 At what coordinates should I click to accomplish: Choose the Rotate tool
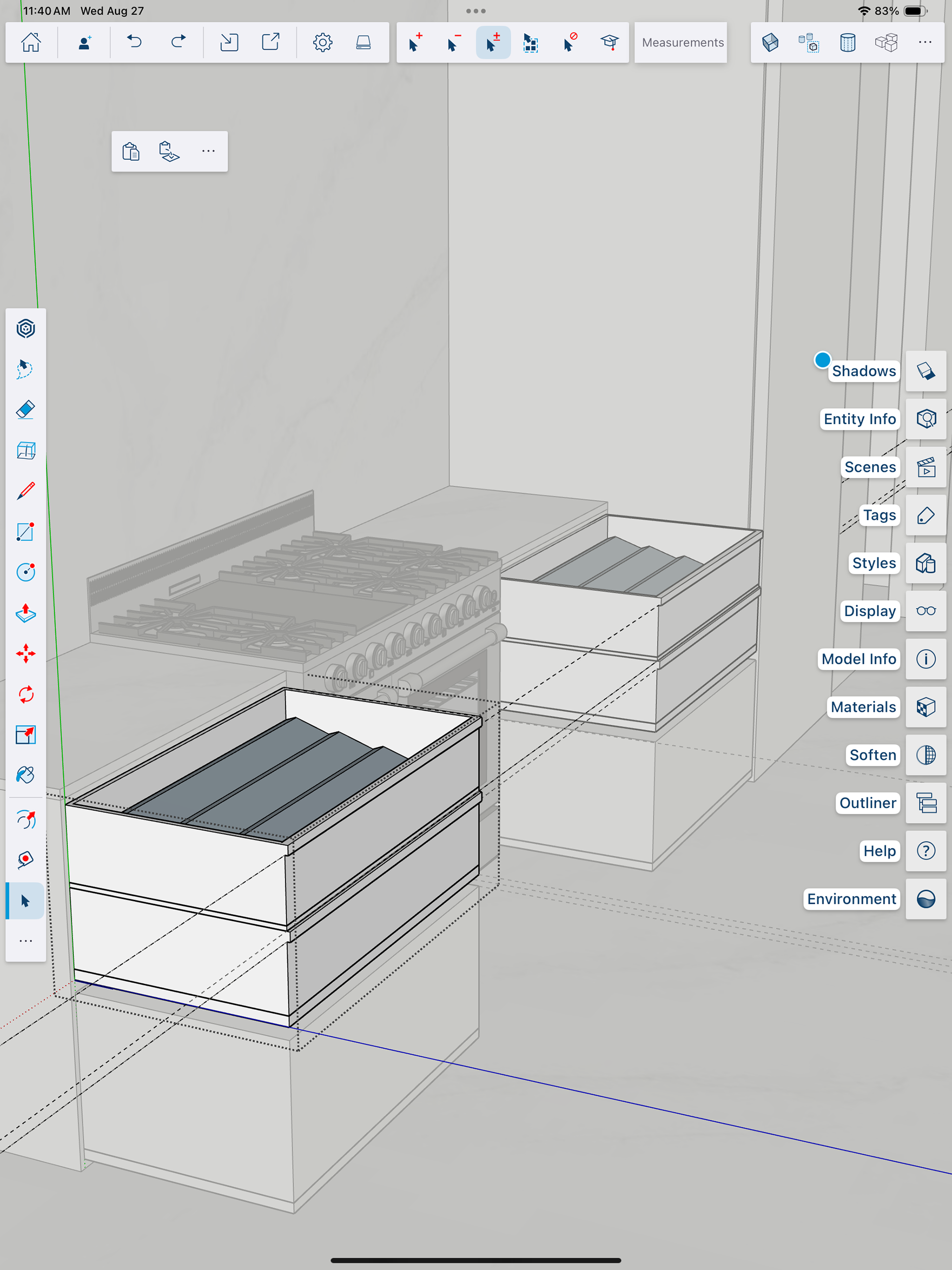coord(26,694)
